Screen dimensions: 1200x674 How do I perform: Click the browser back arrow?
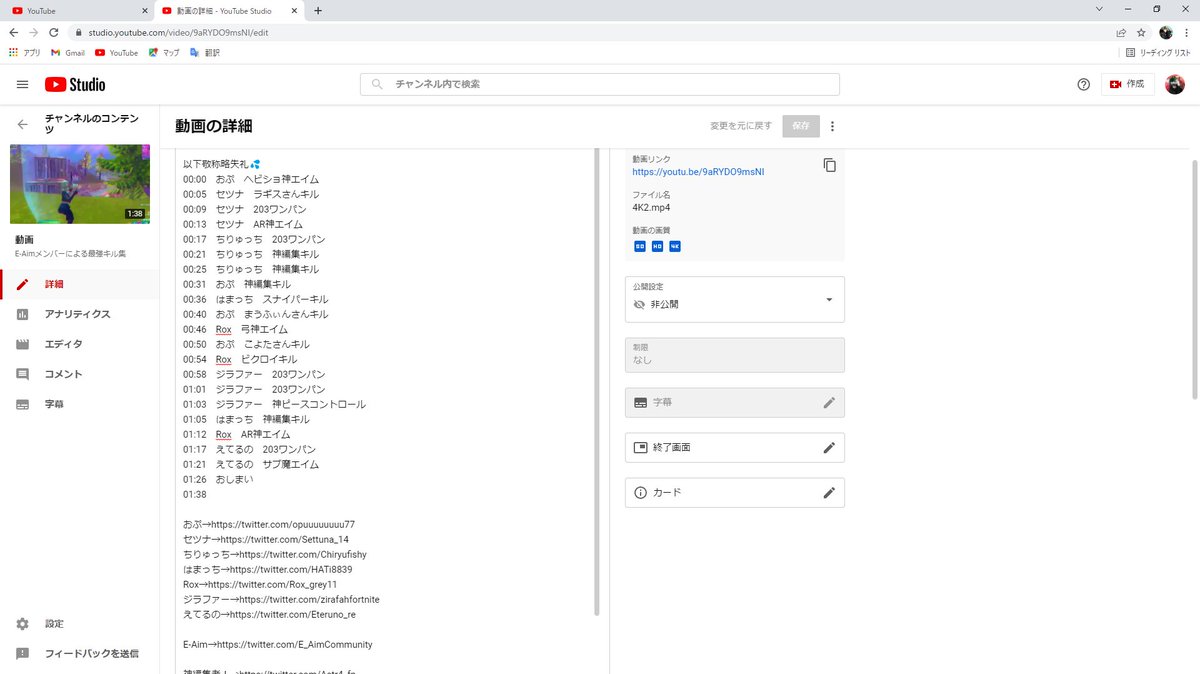tap(13, 32)
